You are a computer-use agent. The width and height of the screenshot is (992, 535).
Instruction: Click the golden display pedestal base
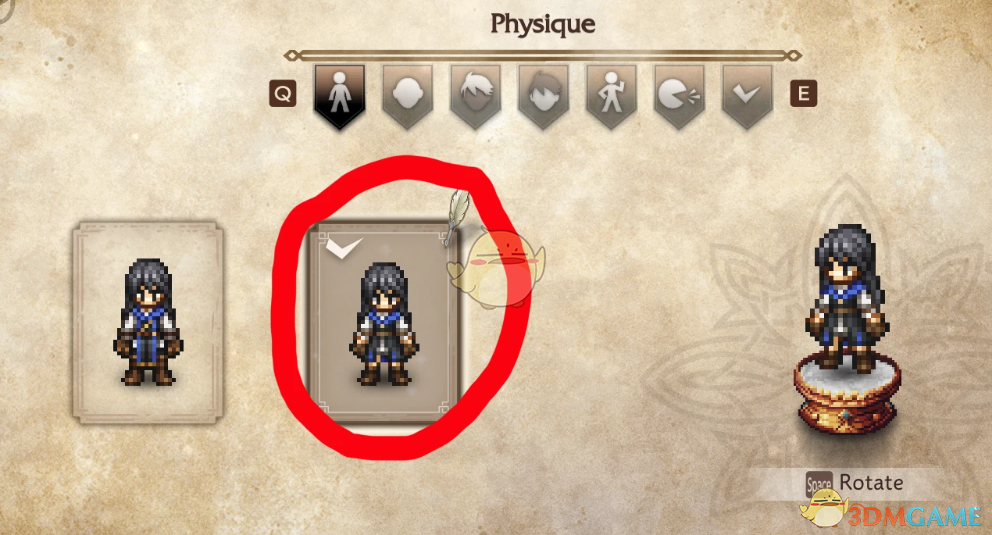tap(846, 394)
